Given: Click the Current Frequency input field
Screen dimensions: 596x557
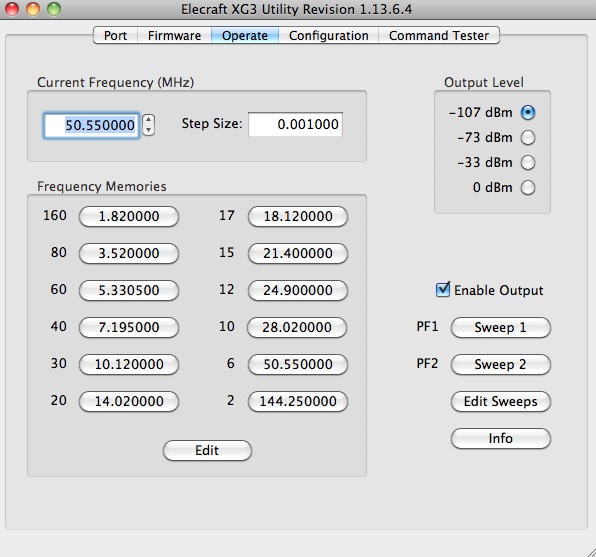Looking at the screenshot, I should click(92, 125).
